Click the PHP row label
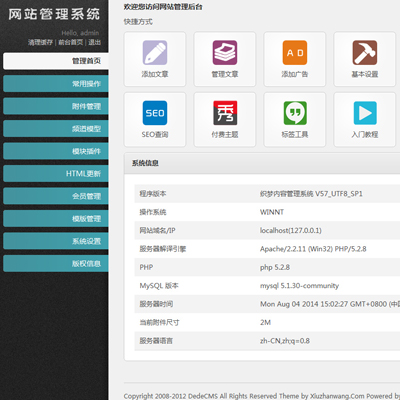Image resolution: width=400 pixels, height=400 pixels. pyautogui.click(x=146, y=267)
